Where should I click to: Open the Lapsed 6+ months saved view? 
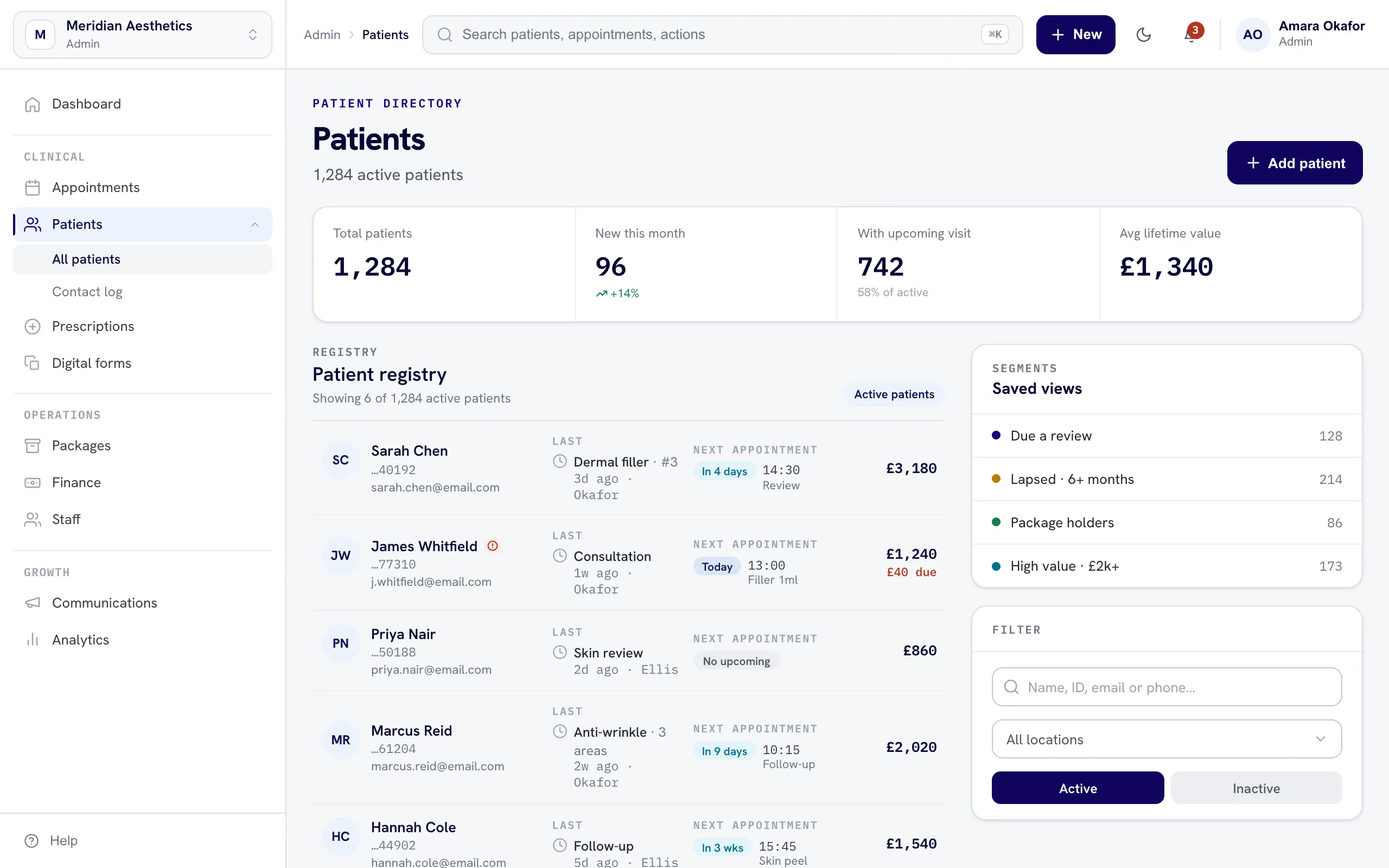point(1167,480)
